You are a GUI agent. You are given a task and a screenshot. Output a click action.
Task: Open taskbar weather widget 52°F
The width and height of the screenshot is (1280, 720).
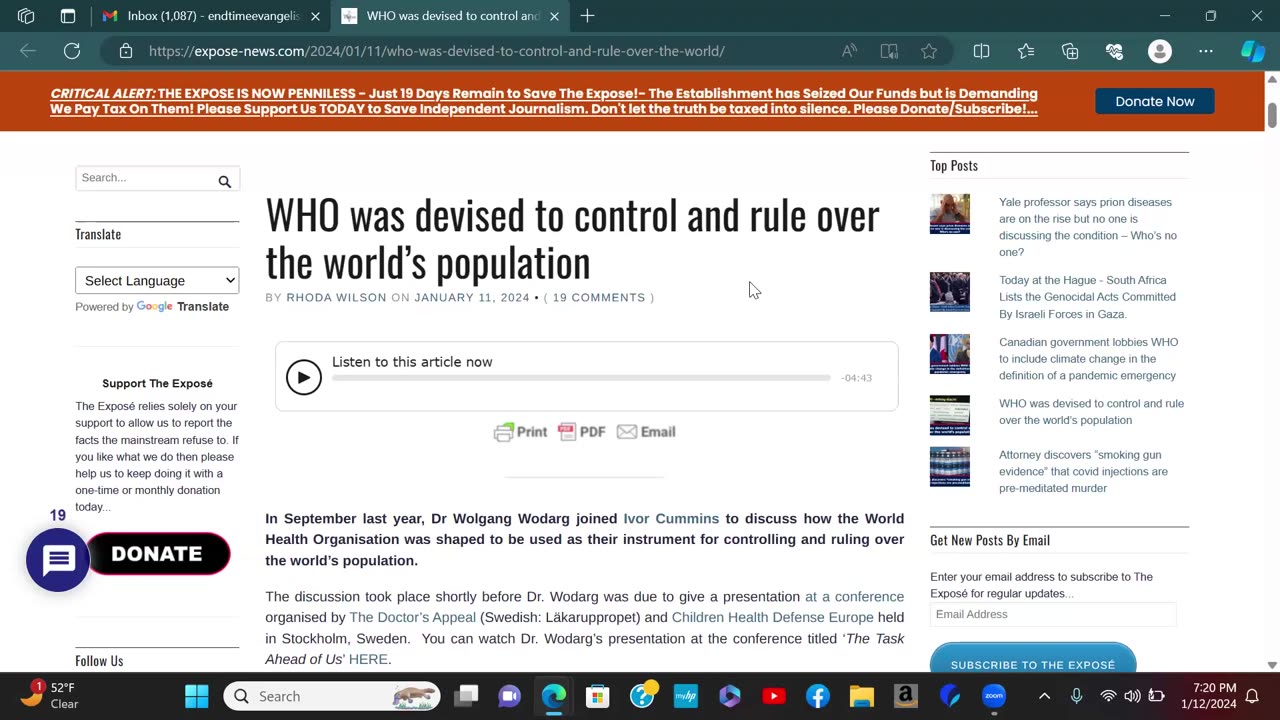[x=50, y=696]
